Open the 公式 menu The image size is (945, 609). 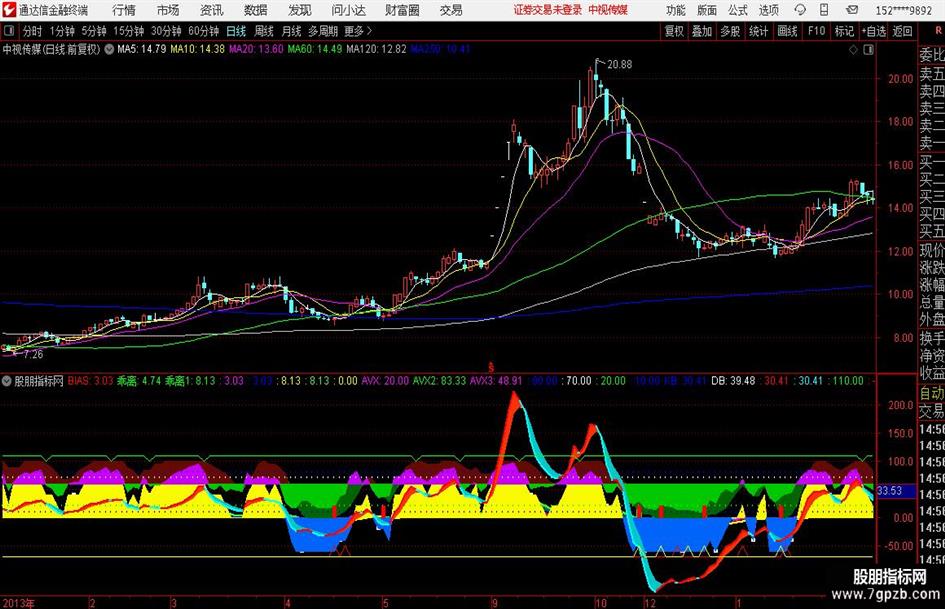pyautogui.click(x=738, y=10)
